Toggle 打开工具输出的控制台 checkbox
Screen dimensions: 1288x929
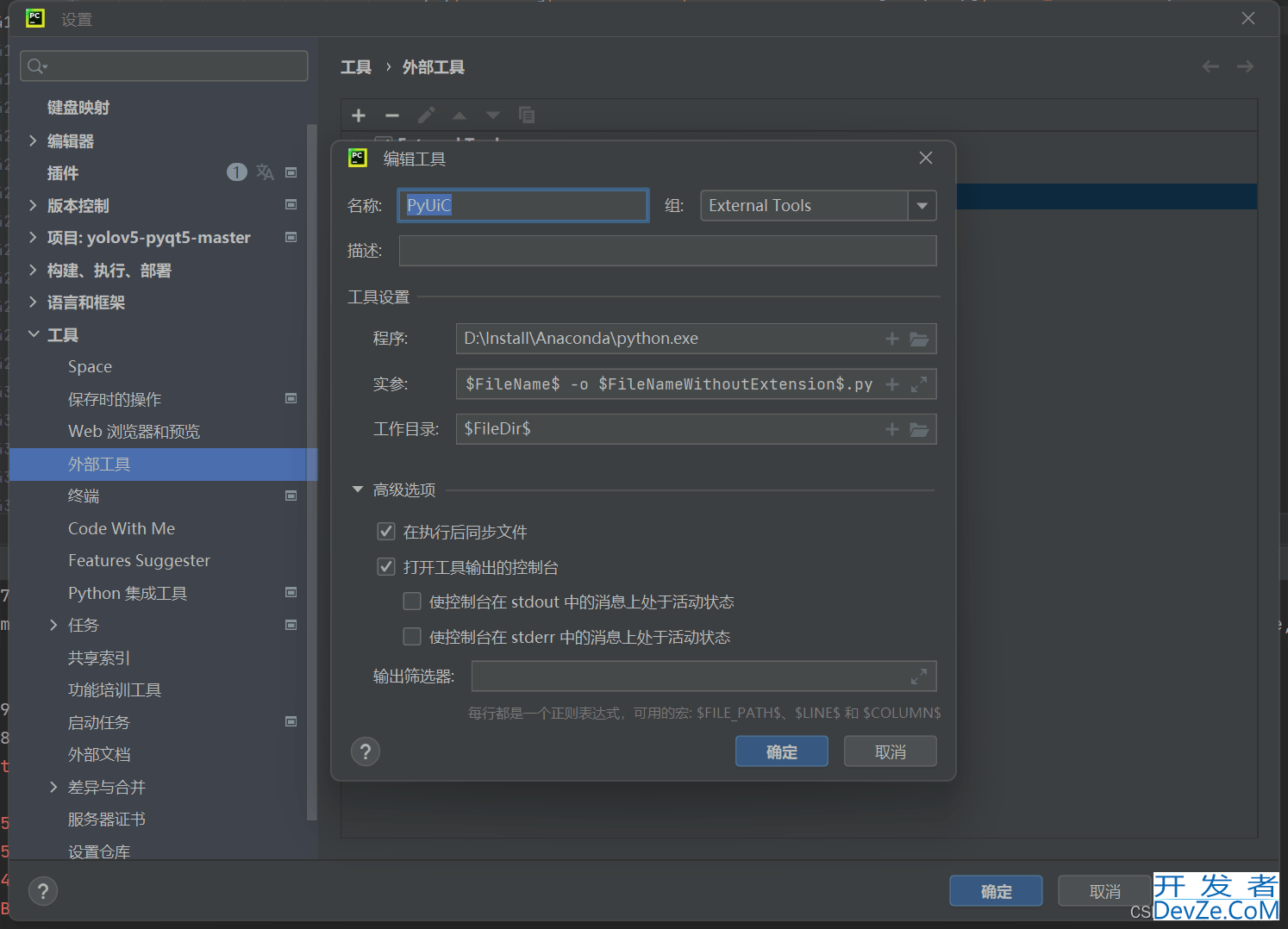(386, 567)
